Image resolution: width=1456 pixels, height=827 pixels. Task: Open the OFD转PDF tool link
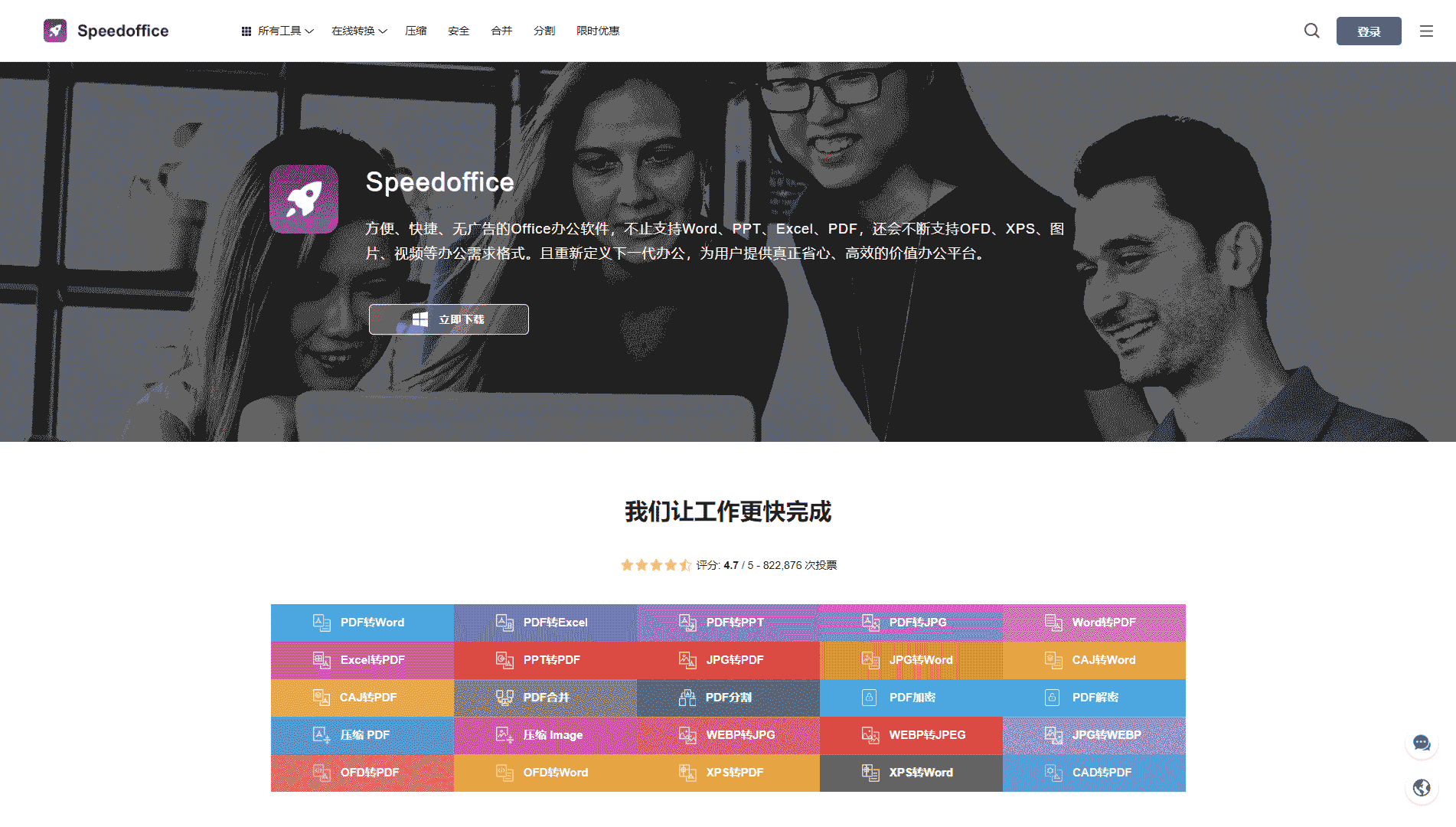point(362,773)
